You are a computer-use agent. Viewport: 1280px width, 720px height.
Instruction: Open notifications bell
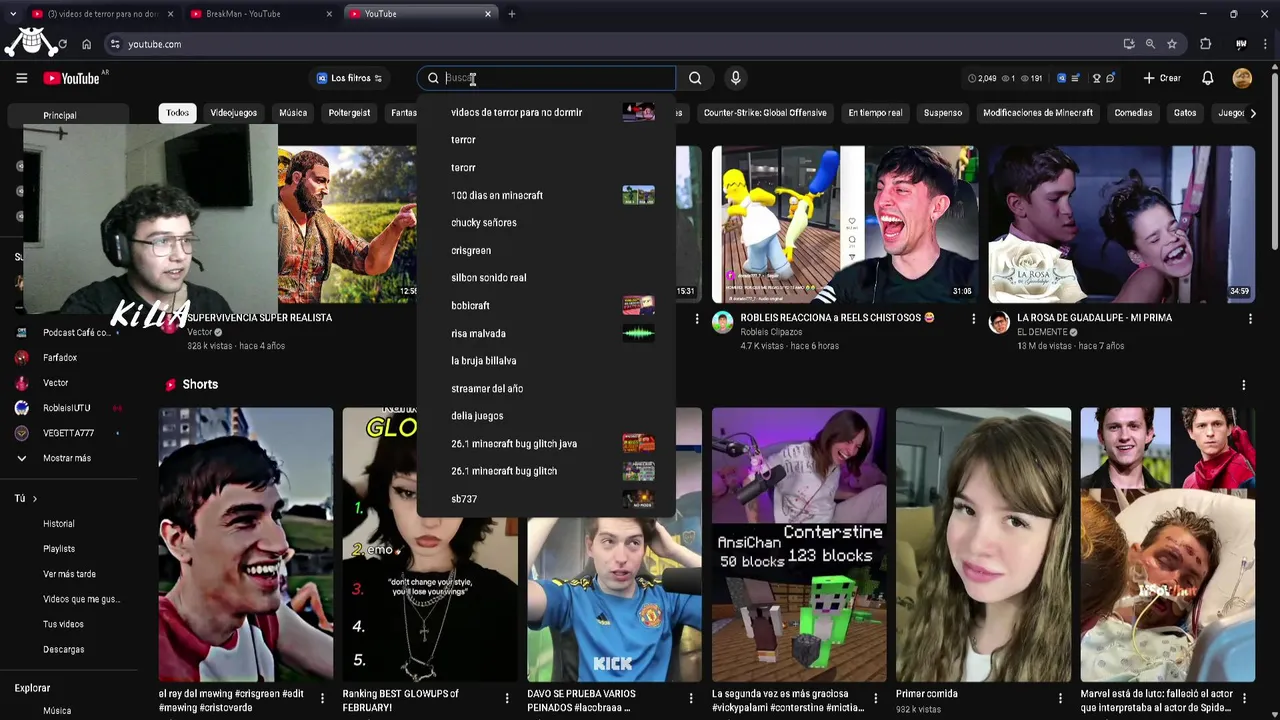pos(1207,78)
